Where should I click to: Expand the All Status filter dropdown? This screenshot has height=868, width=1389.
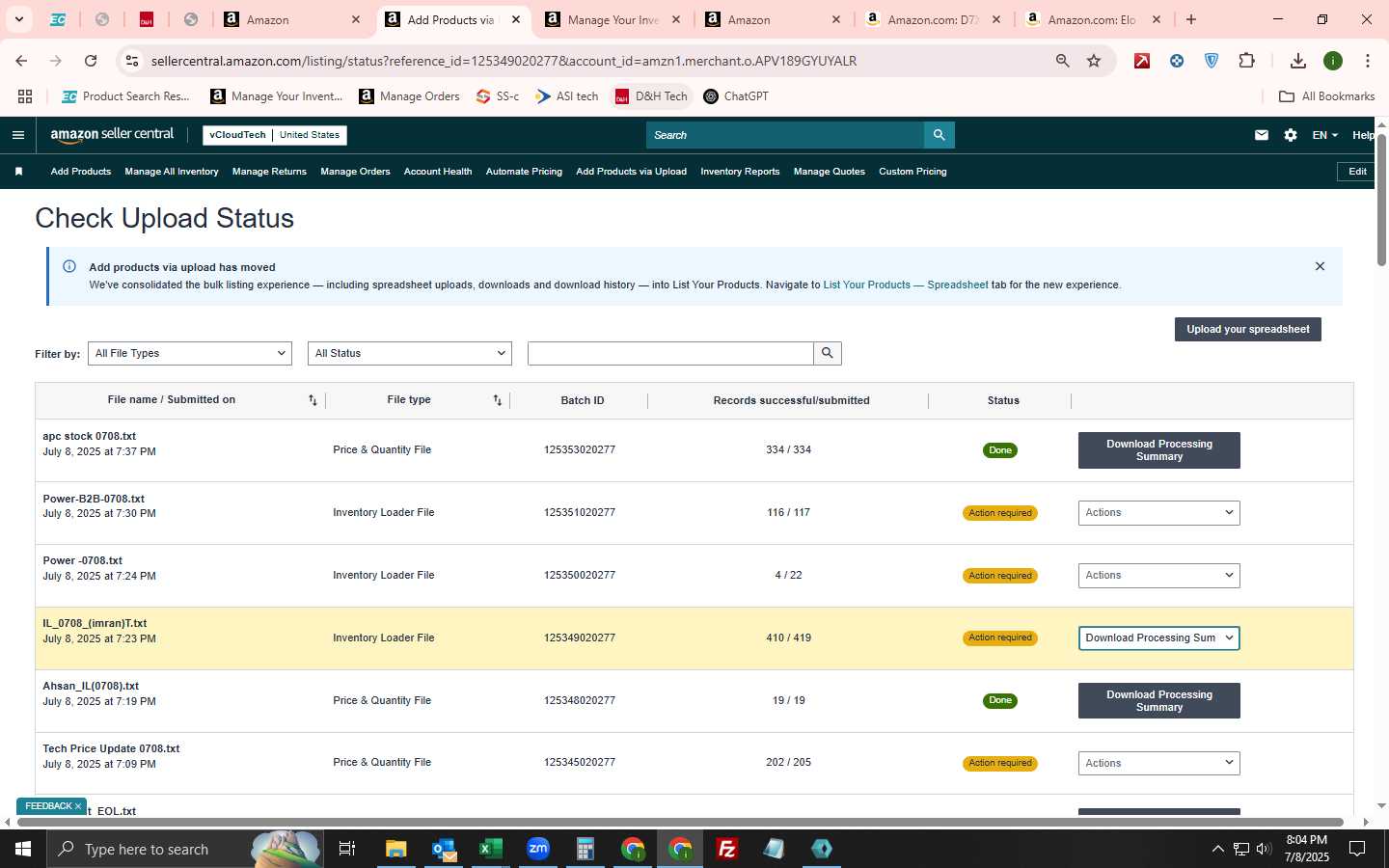click(410, 353)
